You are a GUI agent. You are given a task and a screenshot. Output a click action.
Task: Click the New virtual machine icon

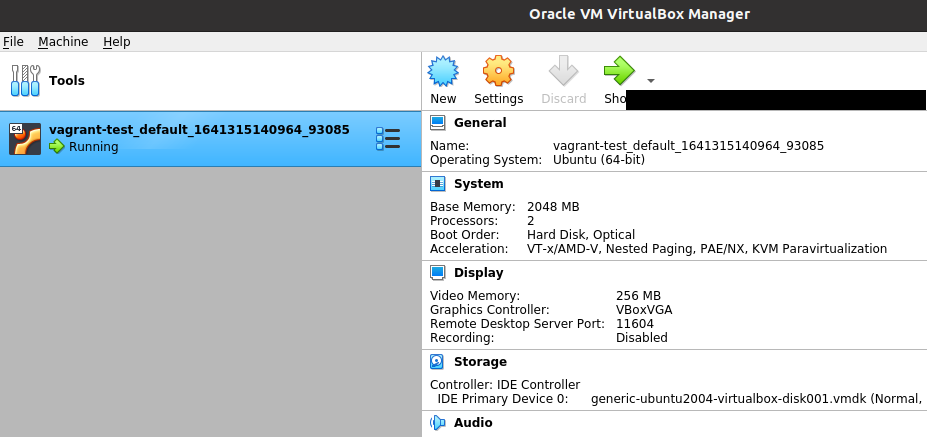point(443,71)
